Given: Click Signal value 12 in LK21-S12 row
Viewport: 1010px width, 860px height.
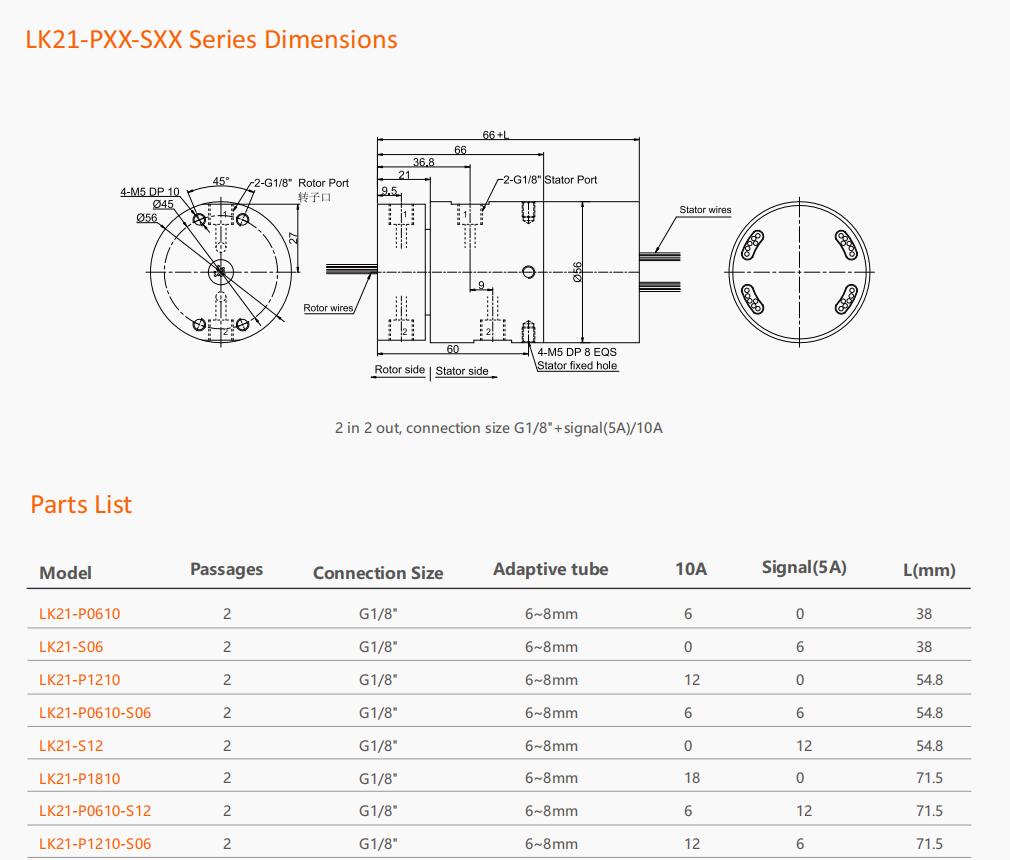Looking at the screenshot, I should (804, 746).
